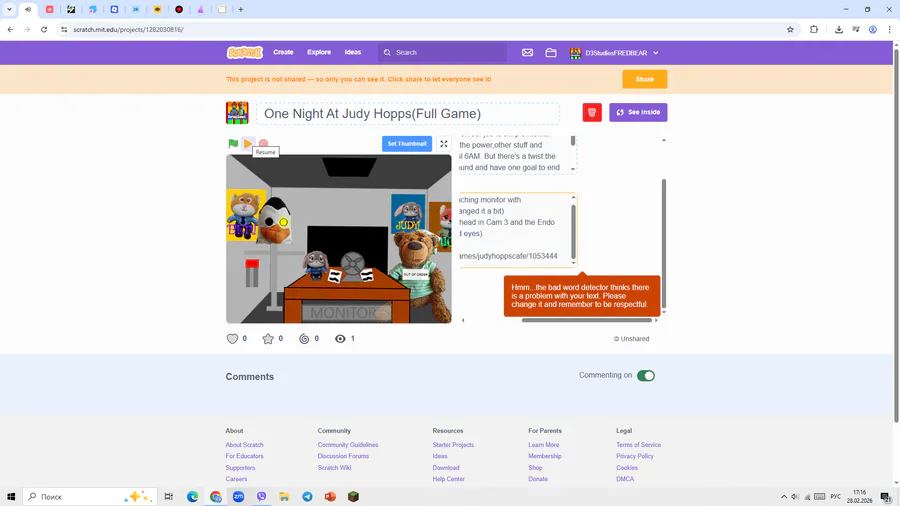Screen dimensions: 900x506
Task: Open the Ideas menu item
Action: point(353,52)
